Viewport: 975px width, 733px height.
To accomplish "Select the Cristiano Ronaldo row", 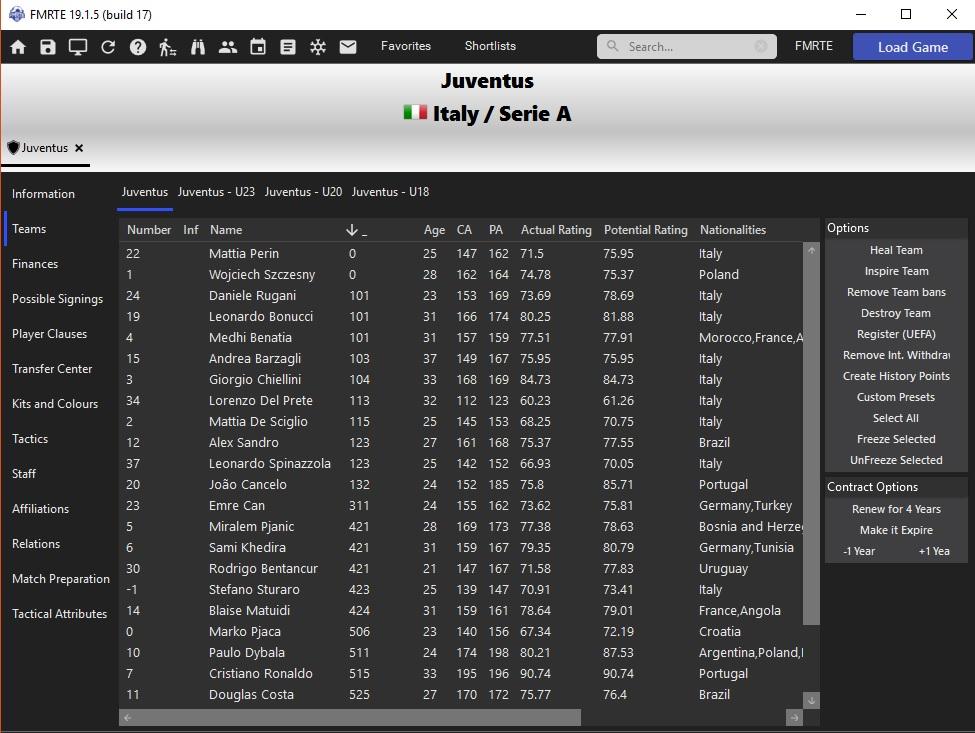I will pyautogui.click(x=461, y=674).
